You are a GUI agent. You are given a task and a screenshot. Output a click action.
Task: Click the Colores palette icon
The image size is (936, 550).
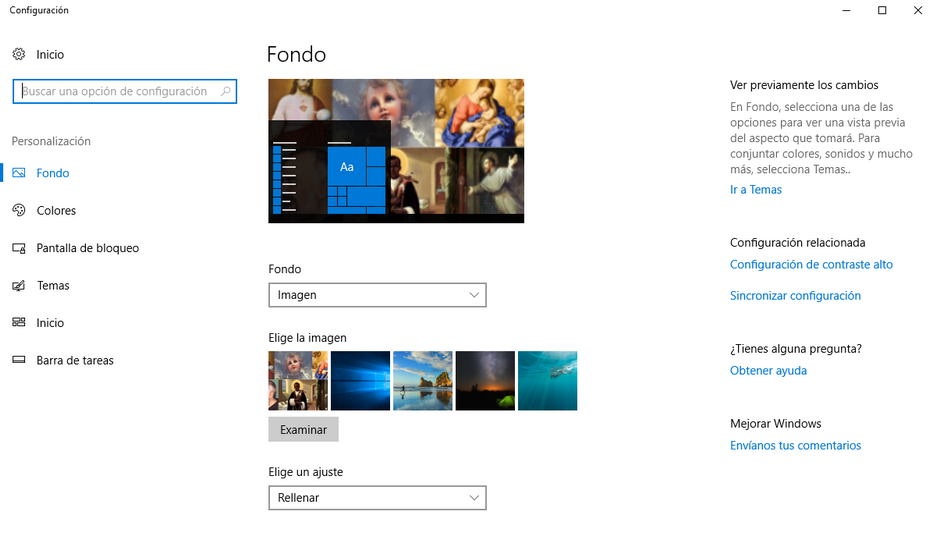18,210
